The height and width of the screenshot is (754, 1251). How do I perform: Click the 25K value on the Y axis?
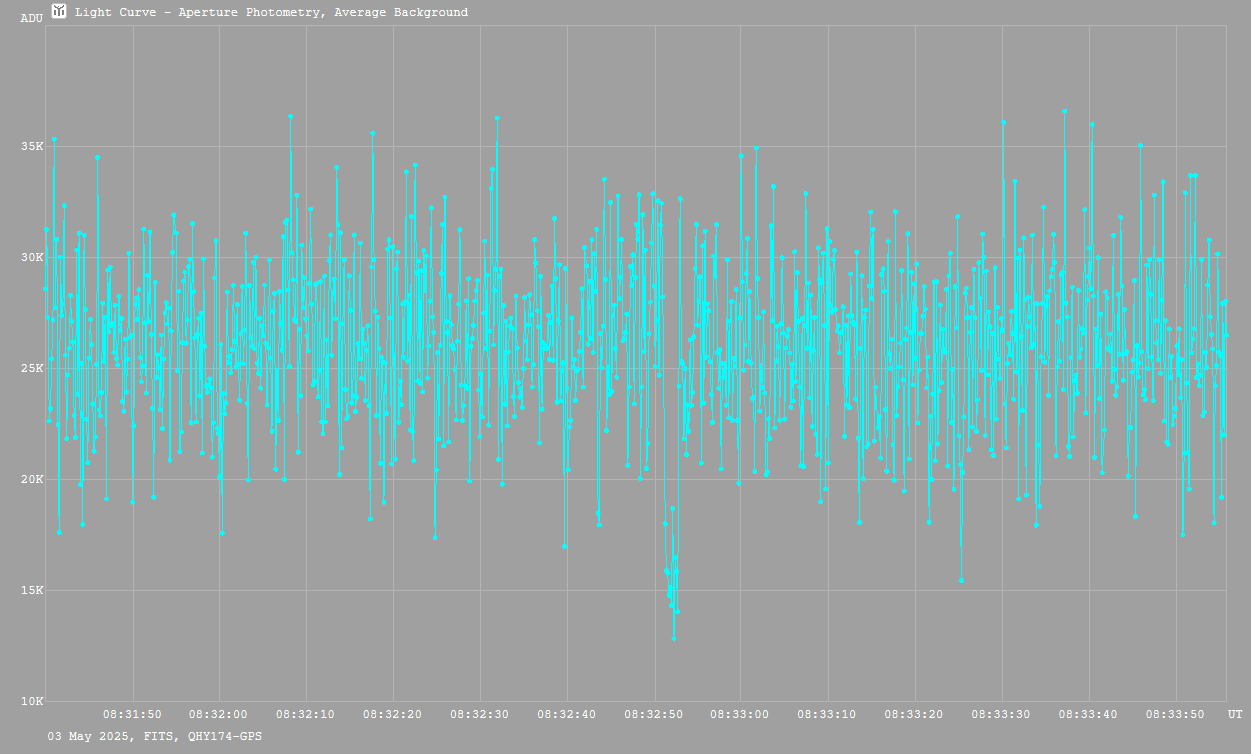[33, 369]
